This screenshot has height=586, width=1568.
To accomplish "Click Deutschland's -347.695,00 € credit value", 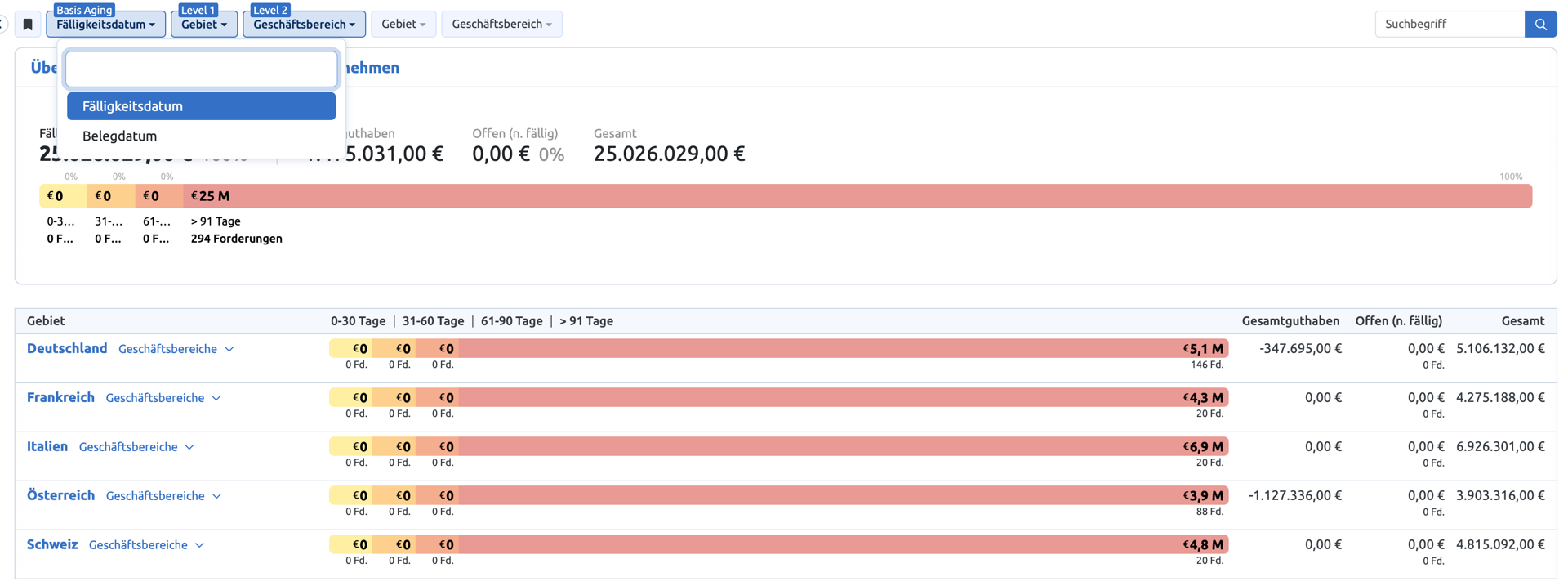I will pyautogui.click(x=1301, y=348).
